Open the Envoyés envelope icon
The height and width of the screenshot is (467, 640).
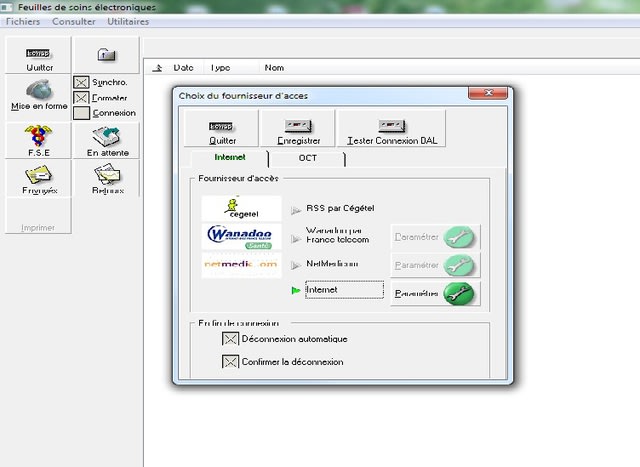click(x=38, y=179)
